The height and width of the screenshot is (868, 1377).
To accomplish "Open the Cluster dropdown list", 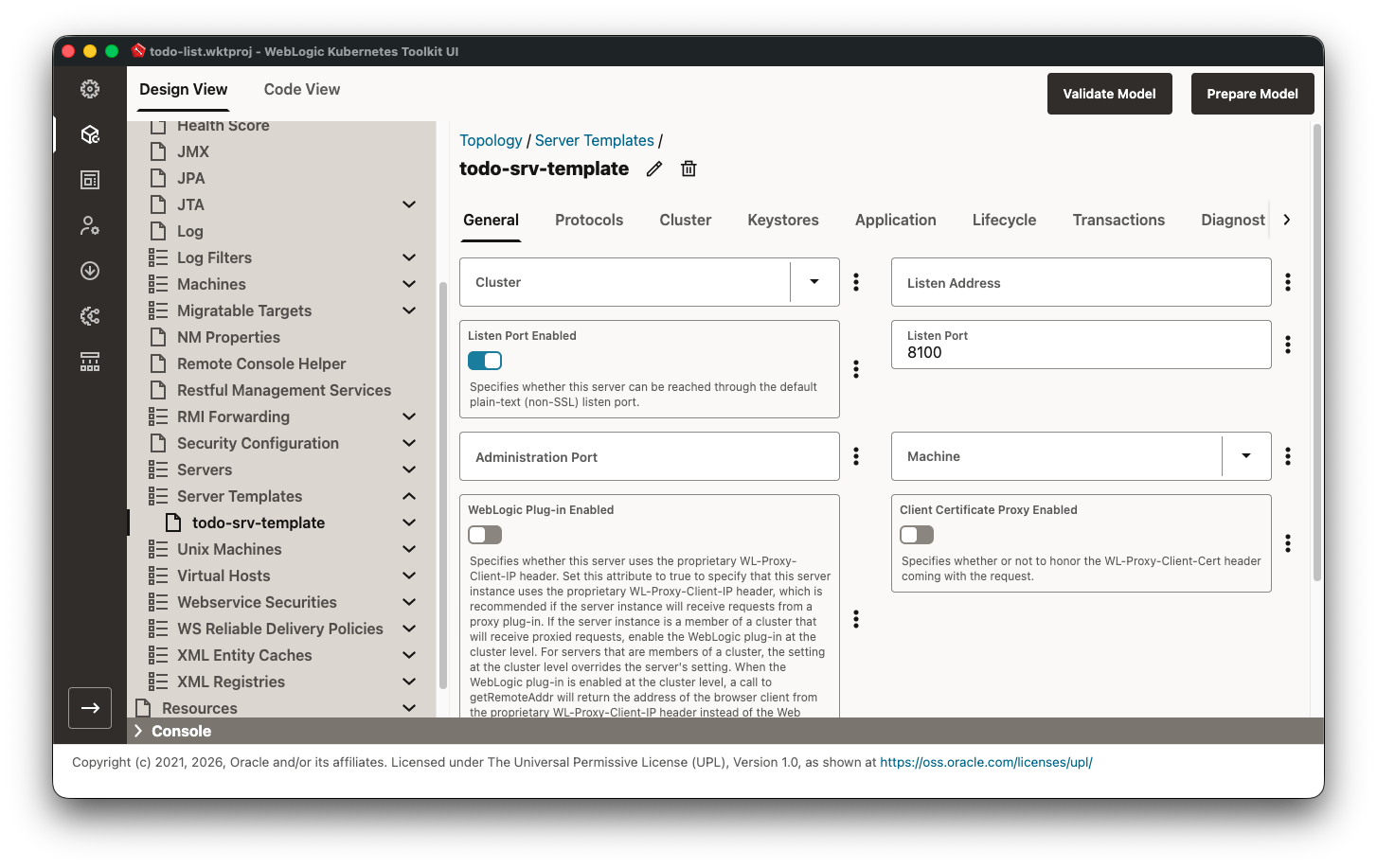I will tap(814, 282).
